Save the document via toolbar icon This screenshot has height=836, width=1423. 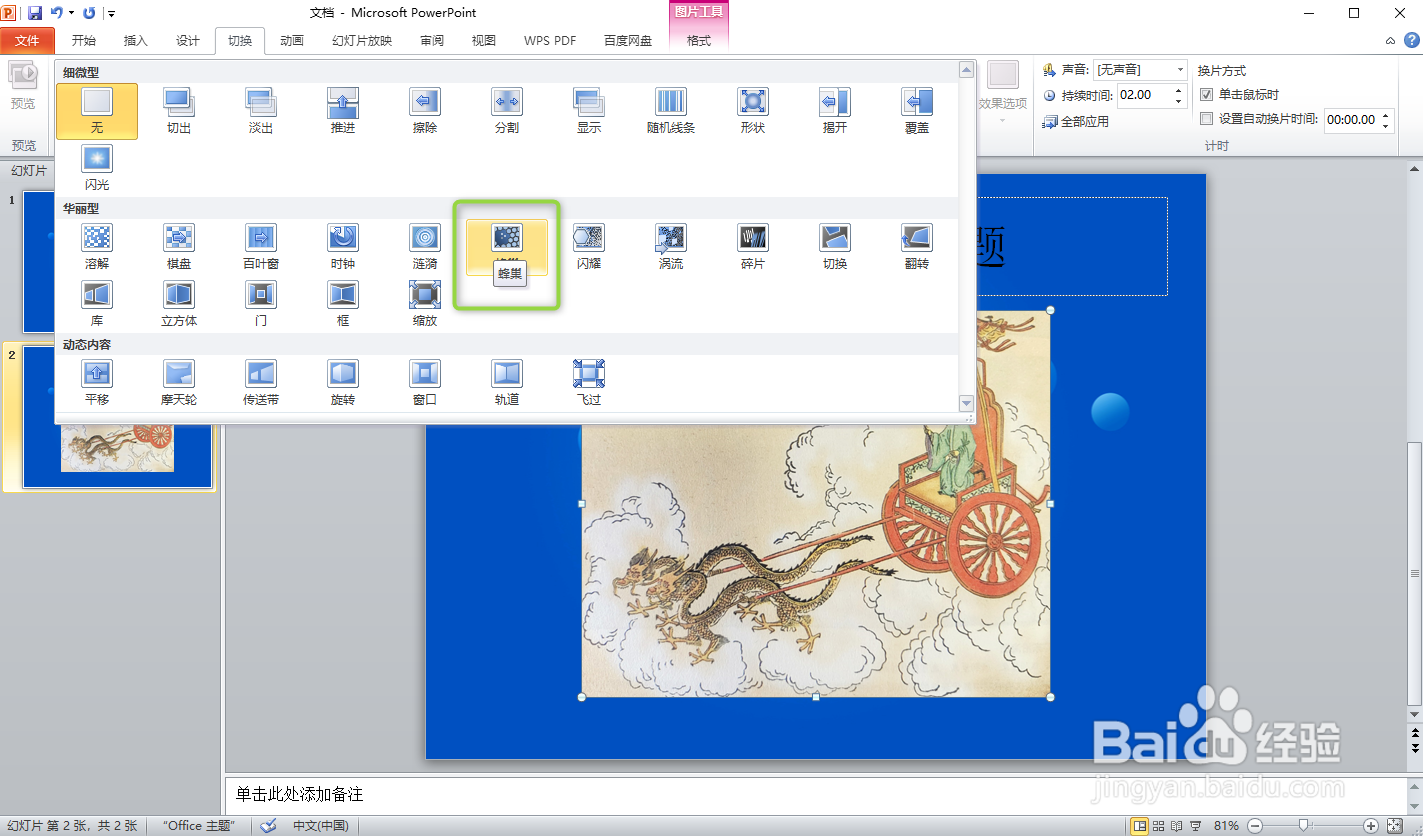pos(35,13)
